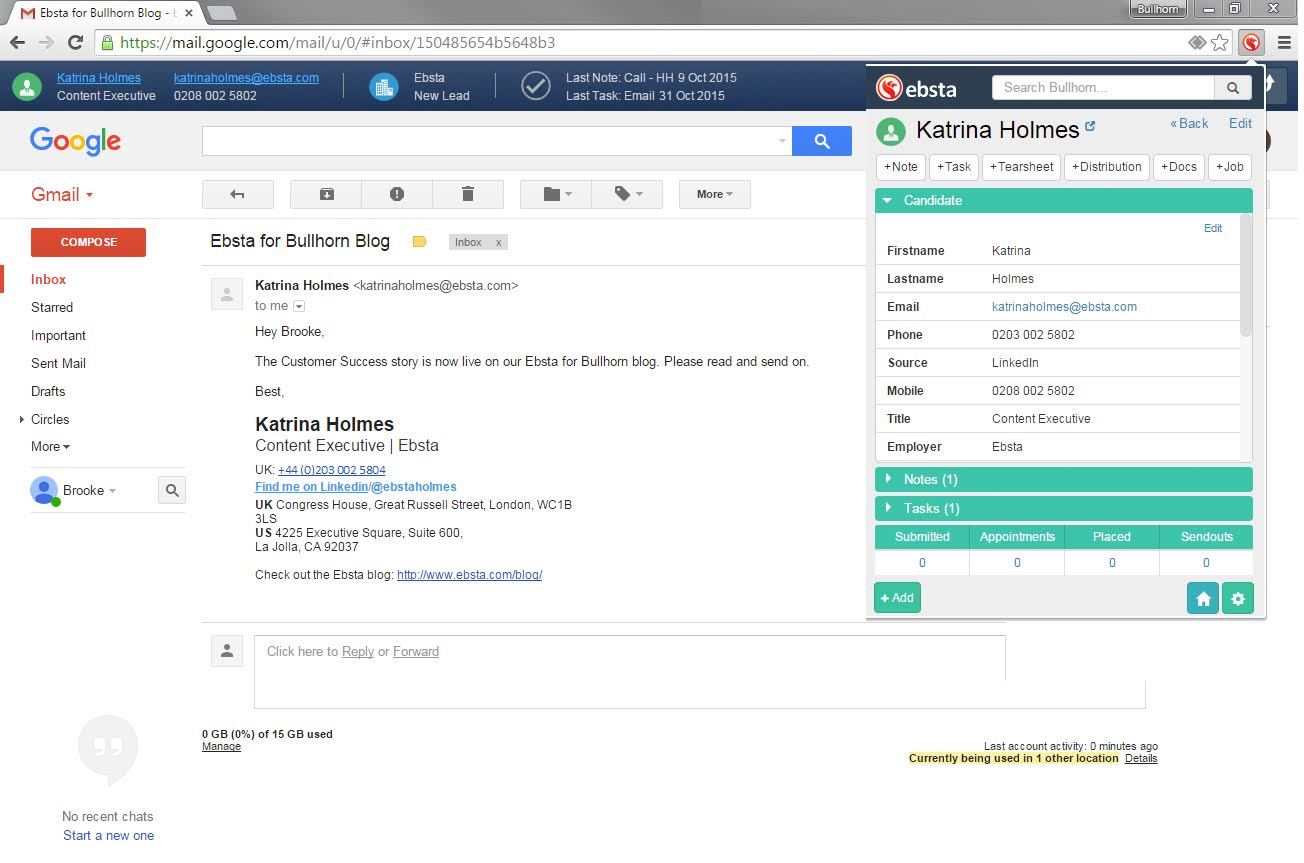This screenshot has width=1304, height=863.
Task: Click the company building icon in Ebsta bar
Action: (x=383, y=87)
